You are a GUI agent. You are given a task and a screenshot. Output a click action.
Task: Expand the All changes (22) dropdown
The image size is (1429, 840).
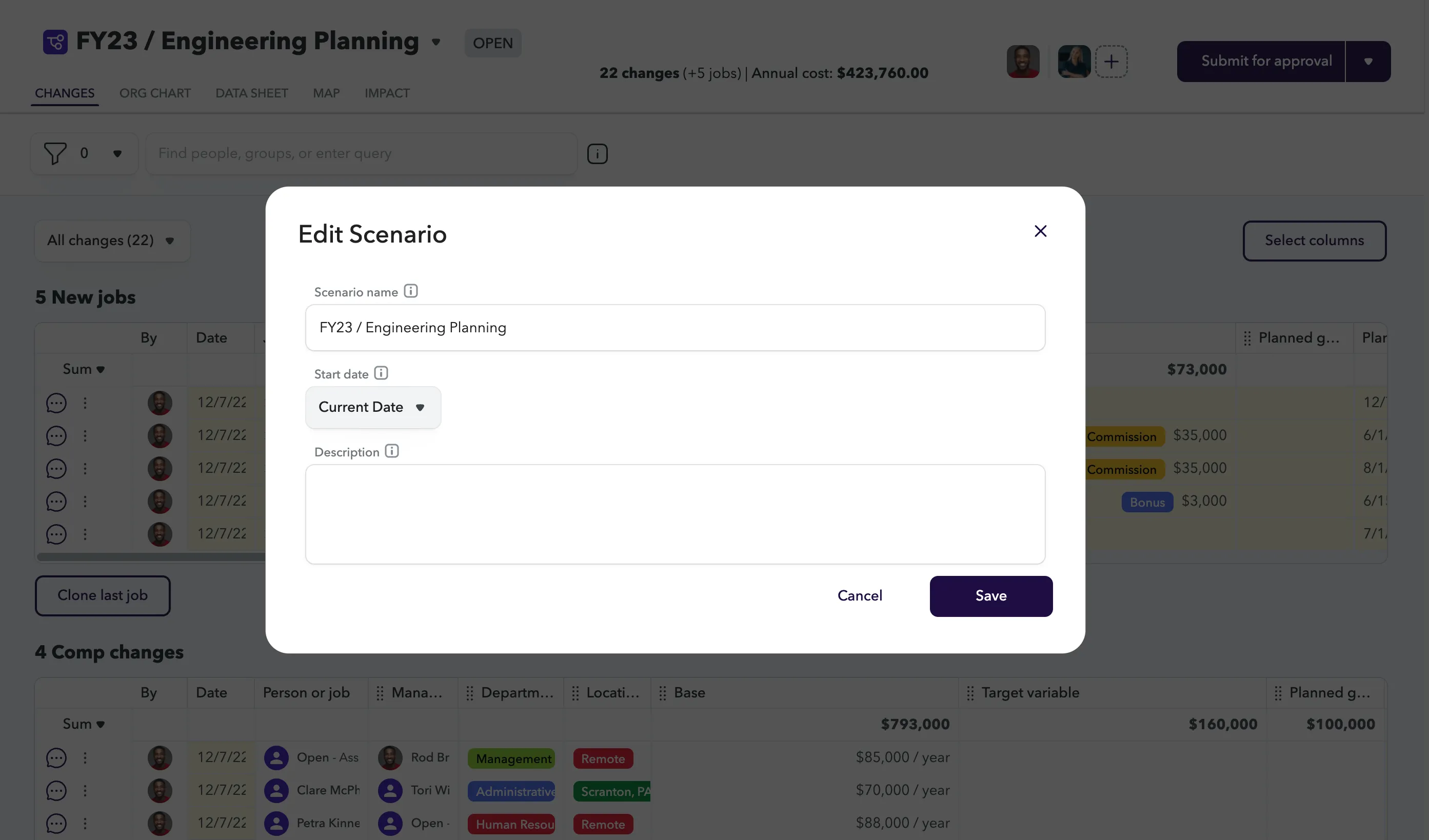tap(112, 241)
